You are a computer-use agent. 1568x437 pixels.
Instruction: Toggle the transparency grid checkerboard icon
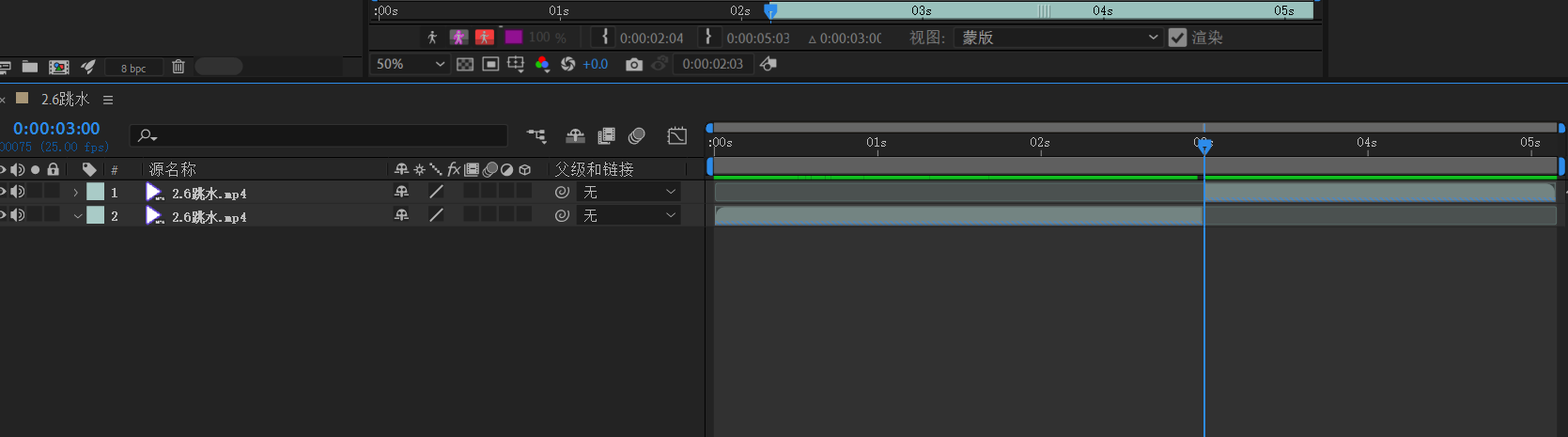[465, 64]
